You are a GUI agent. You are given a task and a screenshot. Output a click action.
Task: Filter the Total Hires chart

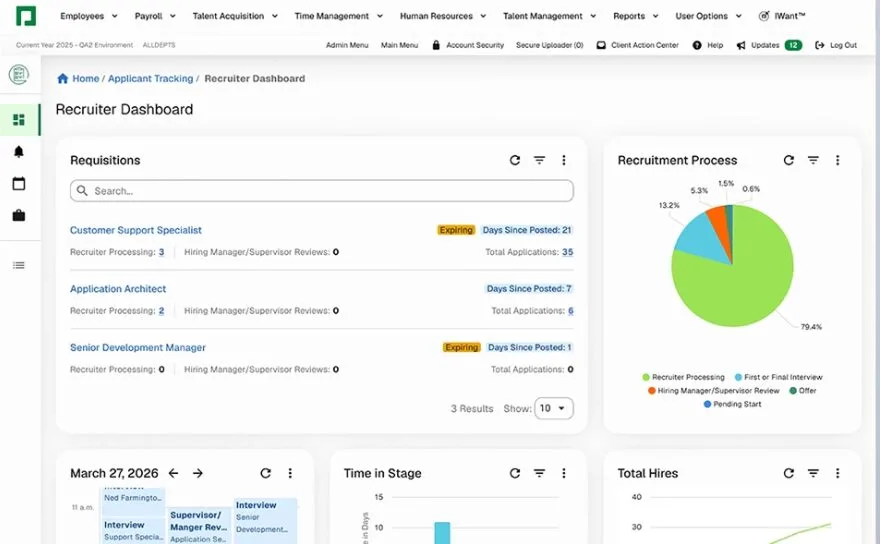[813, 473]
